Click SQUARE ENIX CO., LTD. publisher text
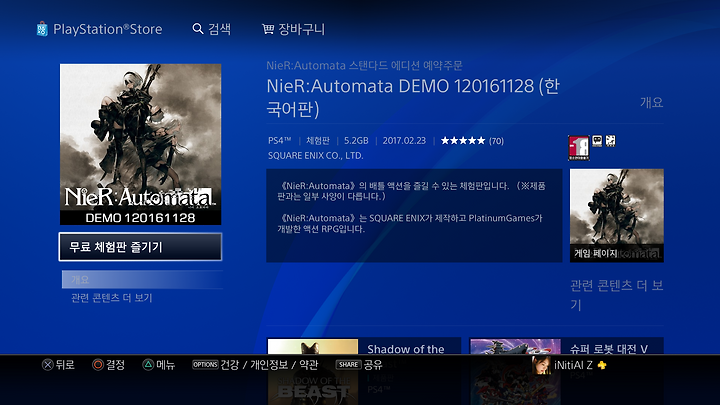Screen dimensions: 720x405 (315, 156)
